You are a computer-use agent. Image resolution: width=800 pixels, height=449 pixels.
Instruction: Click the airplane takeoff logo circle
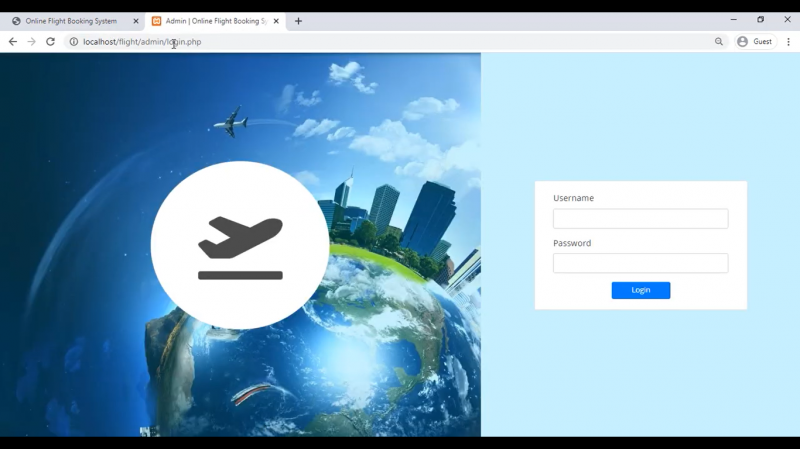coord(240,245)
